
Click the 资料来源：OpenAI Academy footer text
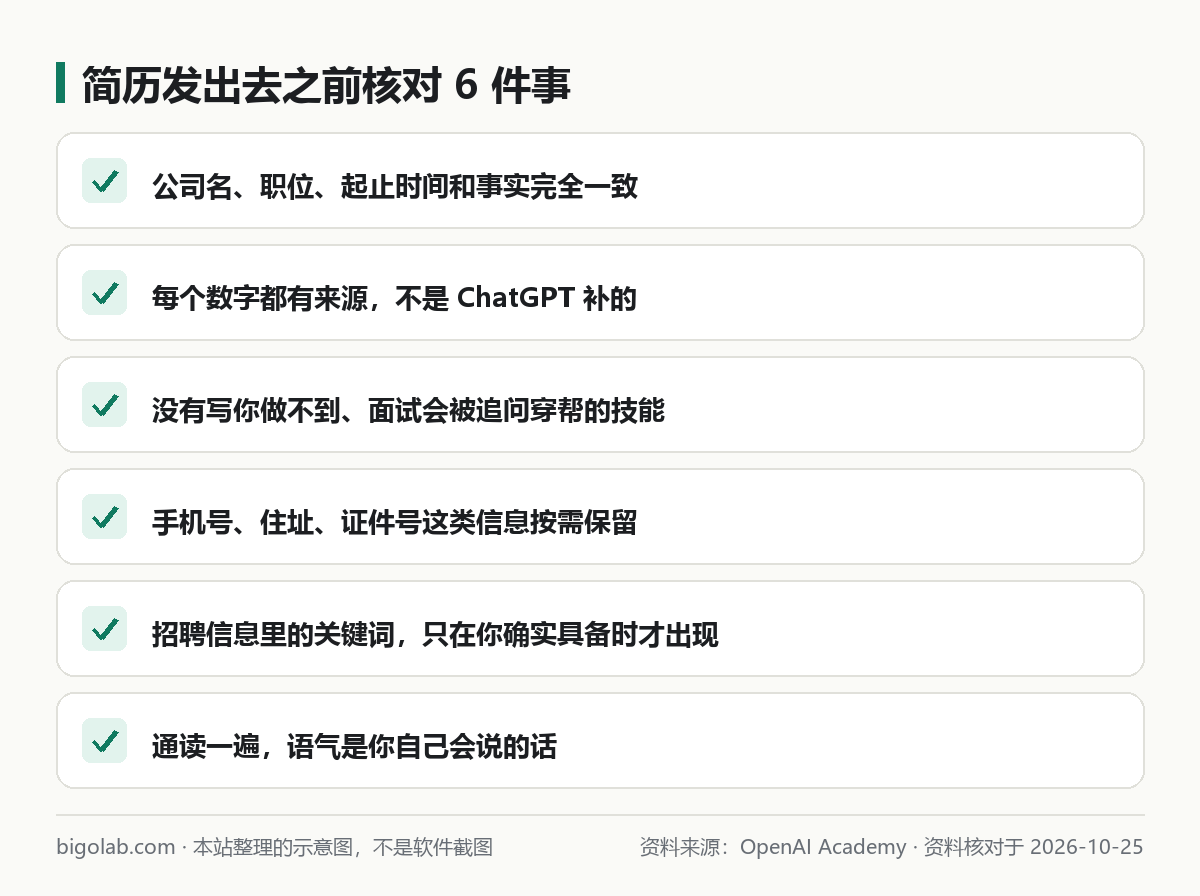(x=773, y=847)
